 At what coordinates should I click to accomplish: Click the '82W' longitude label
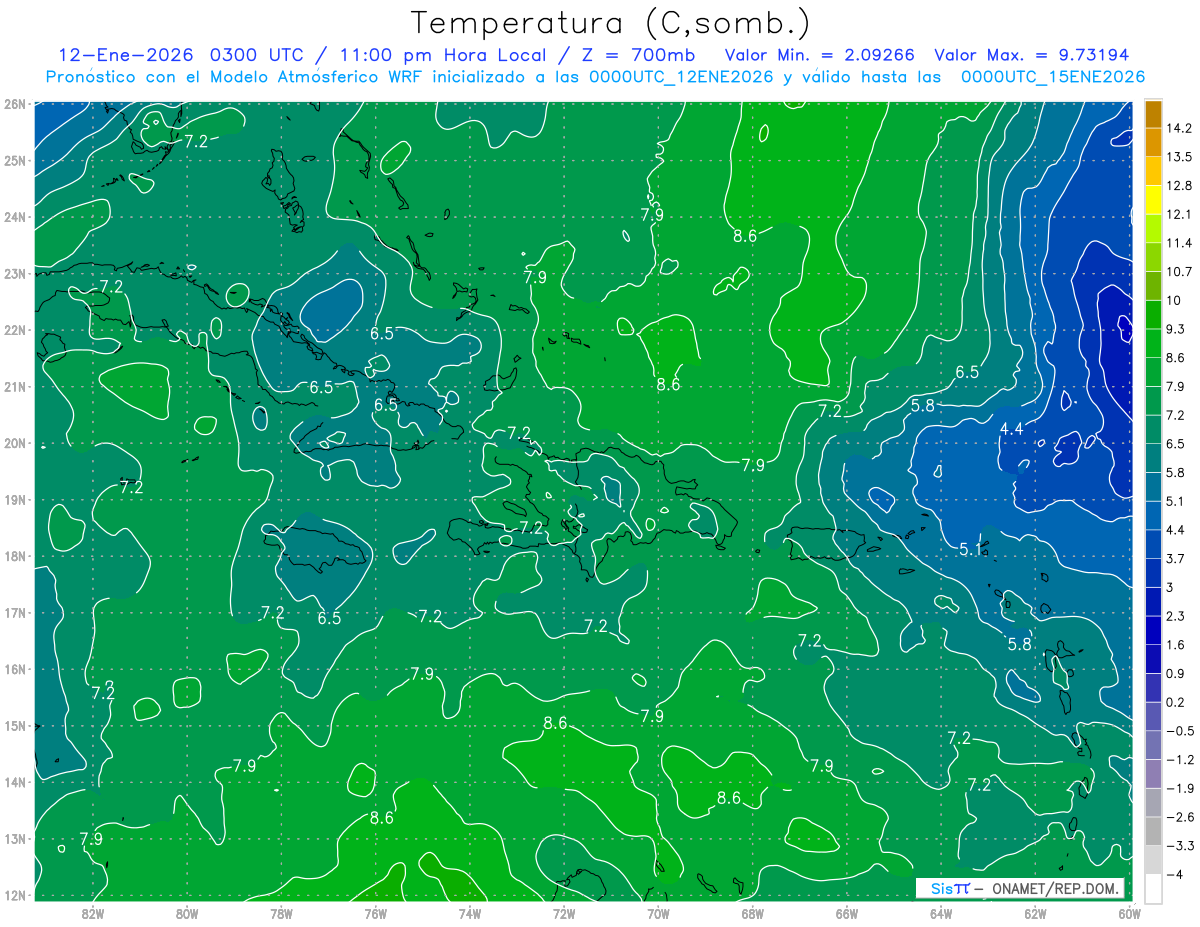click(92, 912)
